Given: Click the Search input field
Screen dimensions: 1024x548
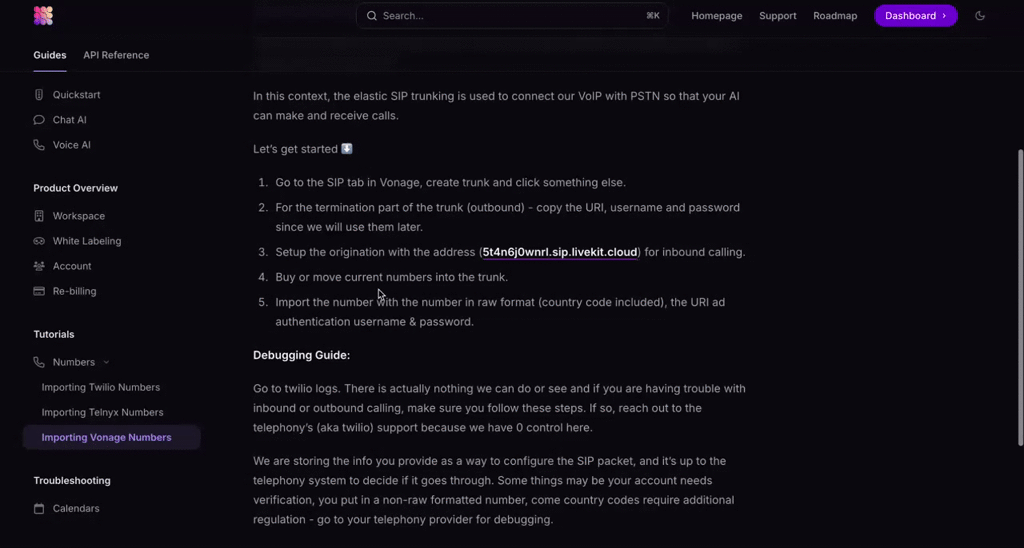Looking at the screenshot, I should click(x=512, y=16).
